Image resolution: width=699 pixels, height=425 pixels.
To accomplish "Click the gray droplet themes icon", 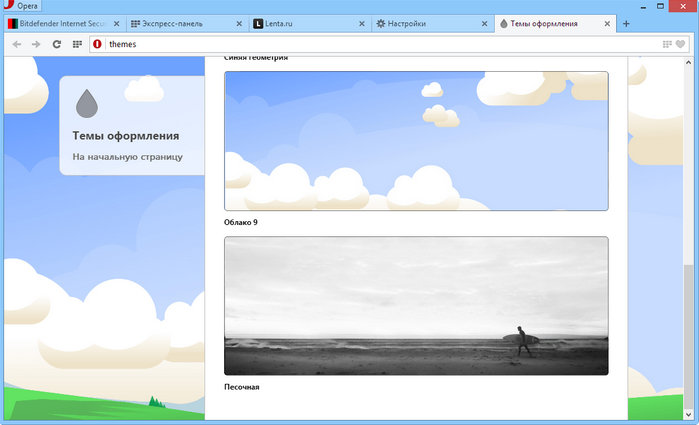I will (87, 103).
